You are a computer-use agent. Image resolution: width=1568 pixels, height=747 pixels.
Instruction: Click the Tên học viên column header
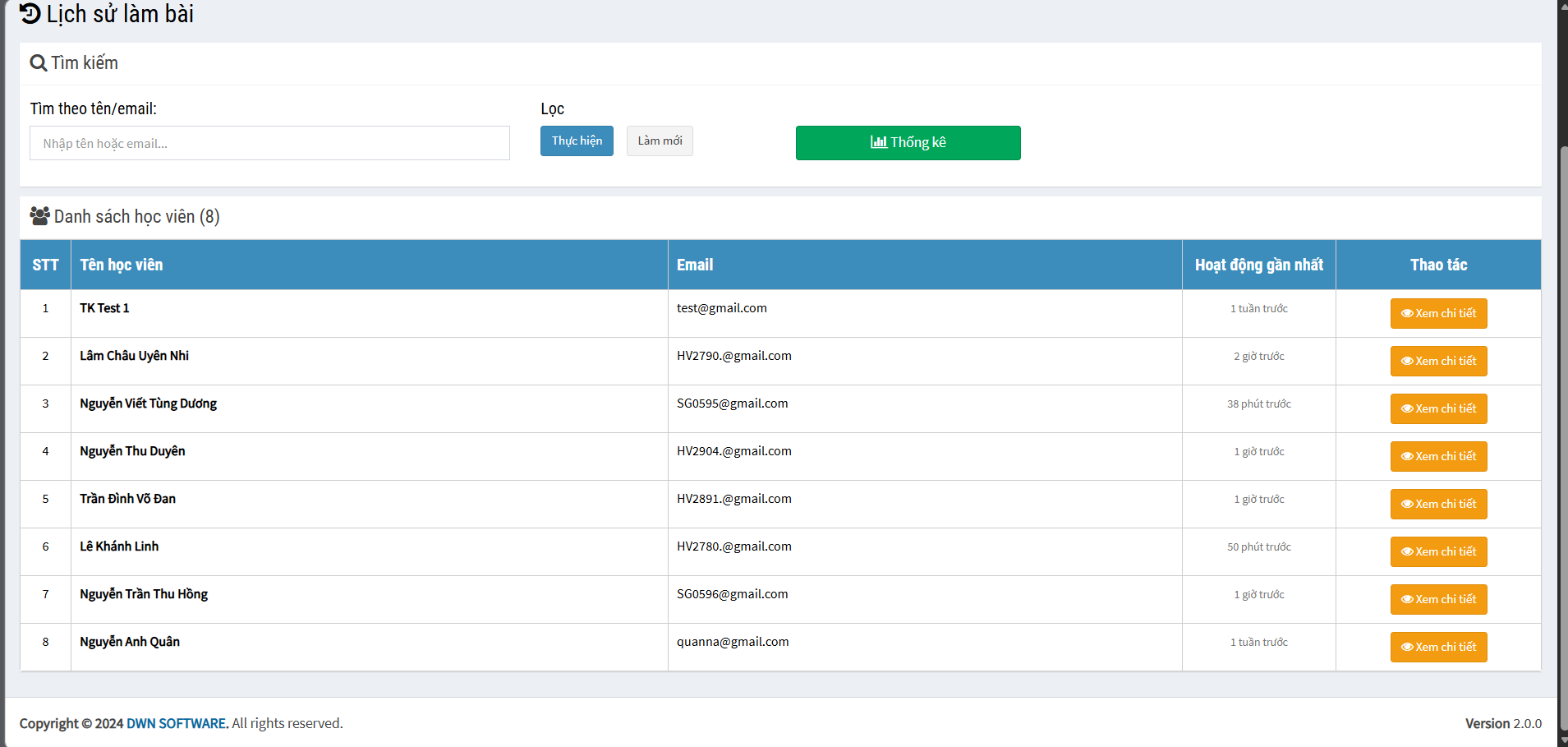click(x=122, y=265)
